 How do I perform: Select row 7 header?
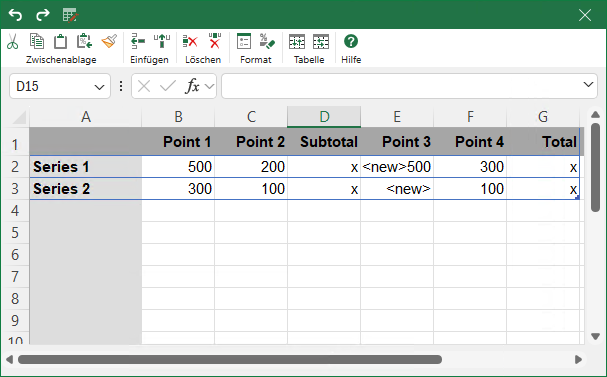click(15, 277)
